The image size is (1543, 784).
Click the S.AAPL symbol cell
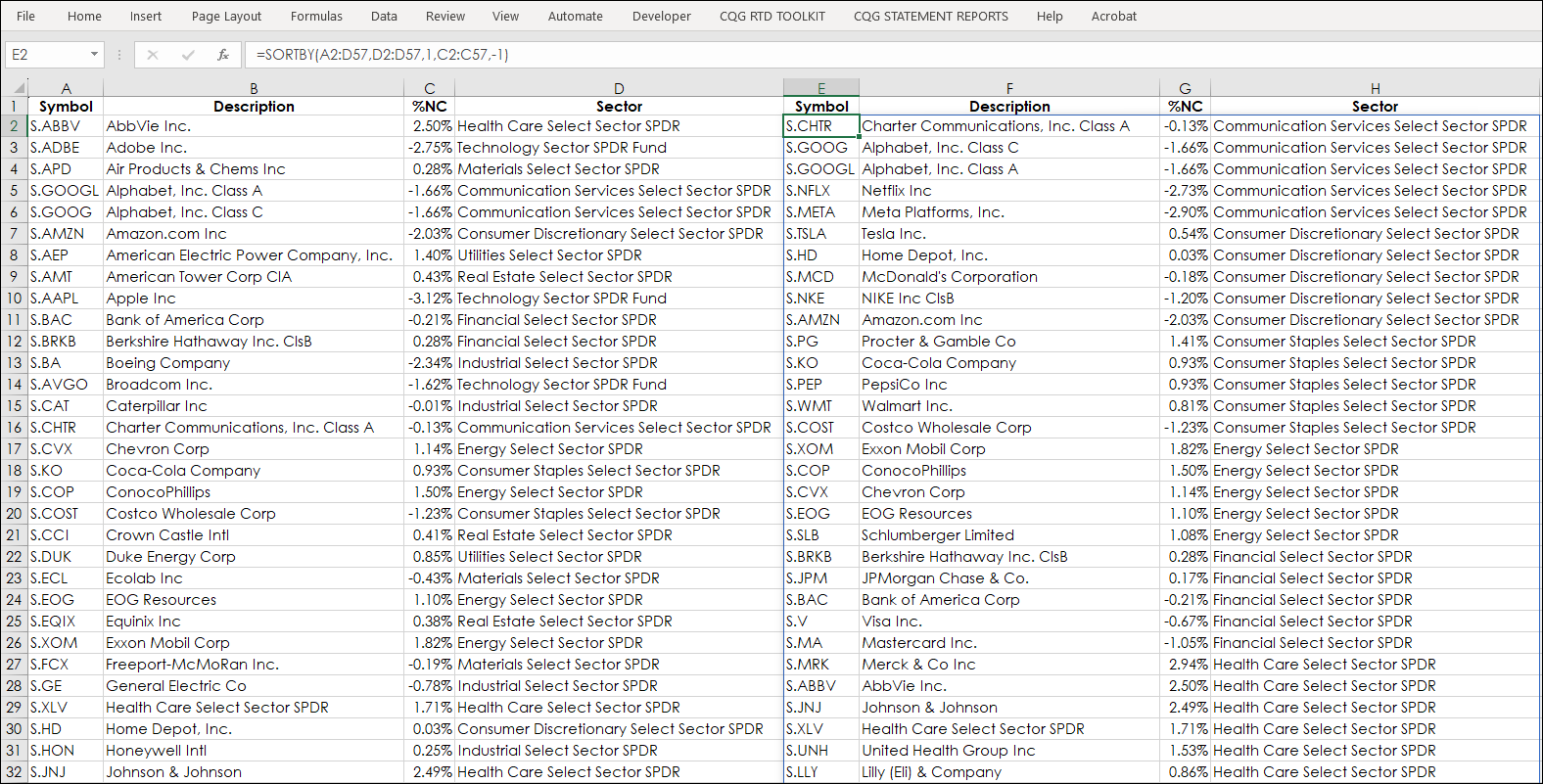coord(66,299)
